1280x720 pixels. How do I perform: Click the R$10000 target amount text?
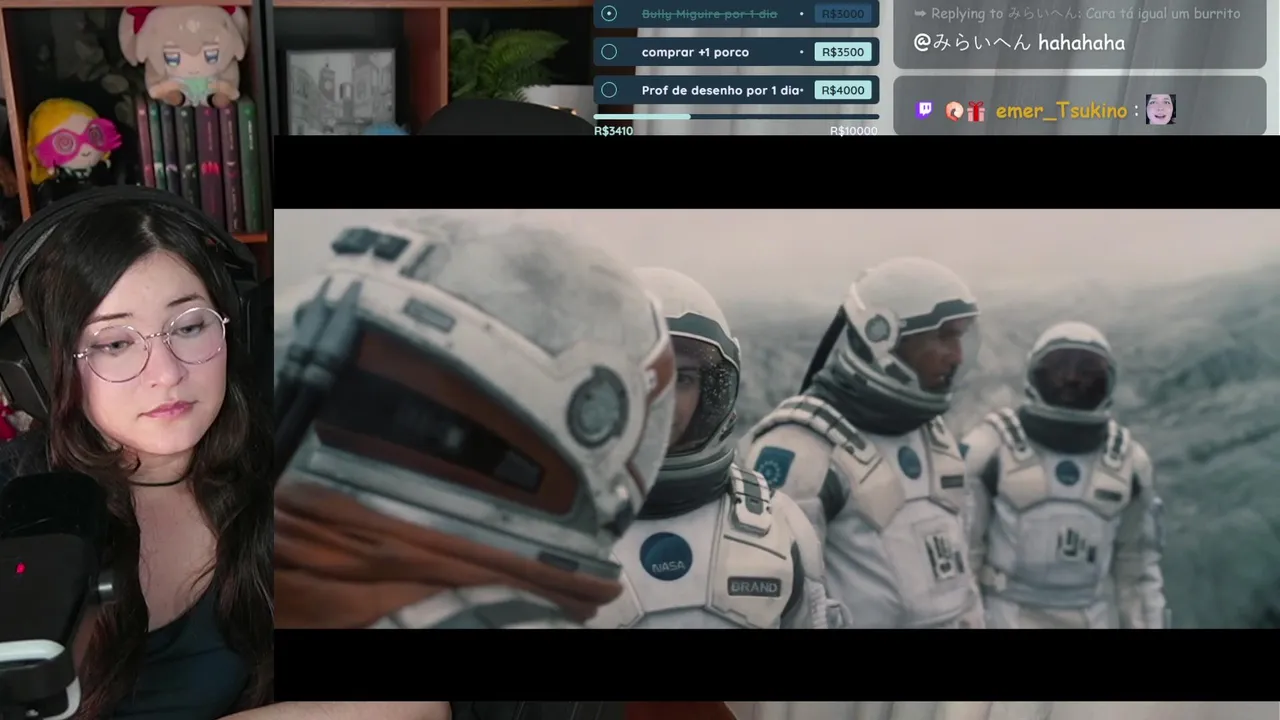(x=854, y=131)
